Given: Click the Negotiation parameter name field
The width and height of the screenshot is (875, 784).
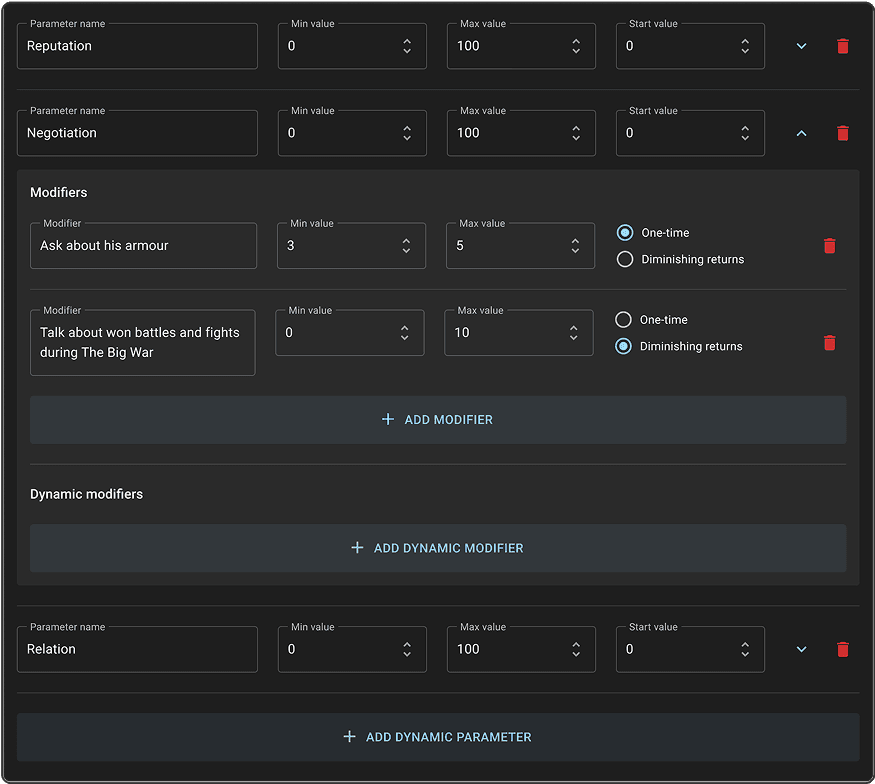Looking at the screenshot, I should pos(137,133).
